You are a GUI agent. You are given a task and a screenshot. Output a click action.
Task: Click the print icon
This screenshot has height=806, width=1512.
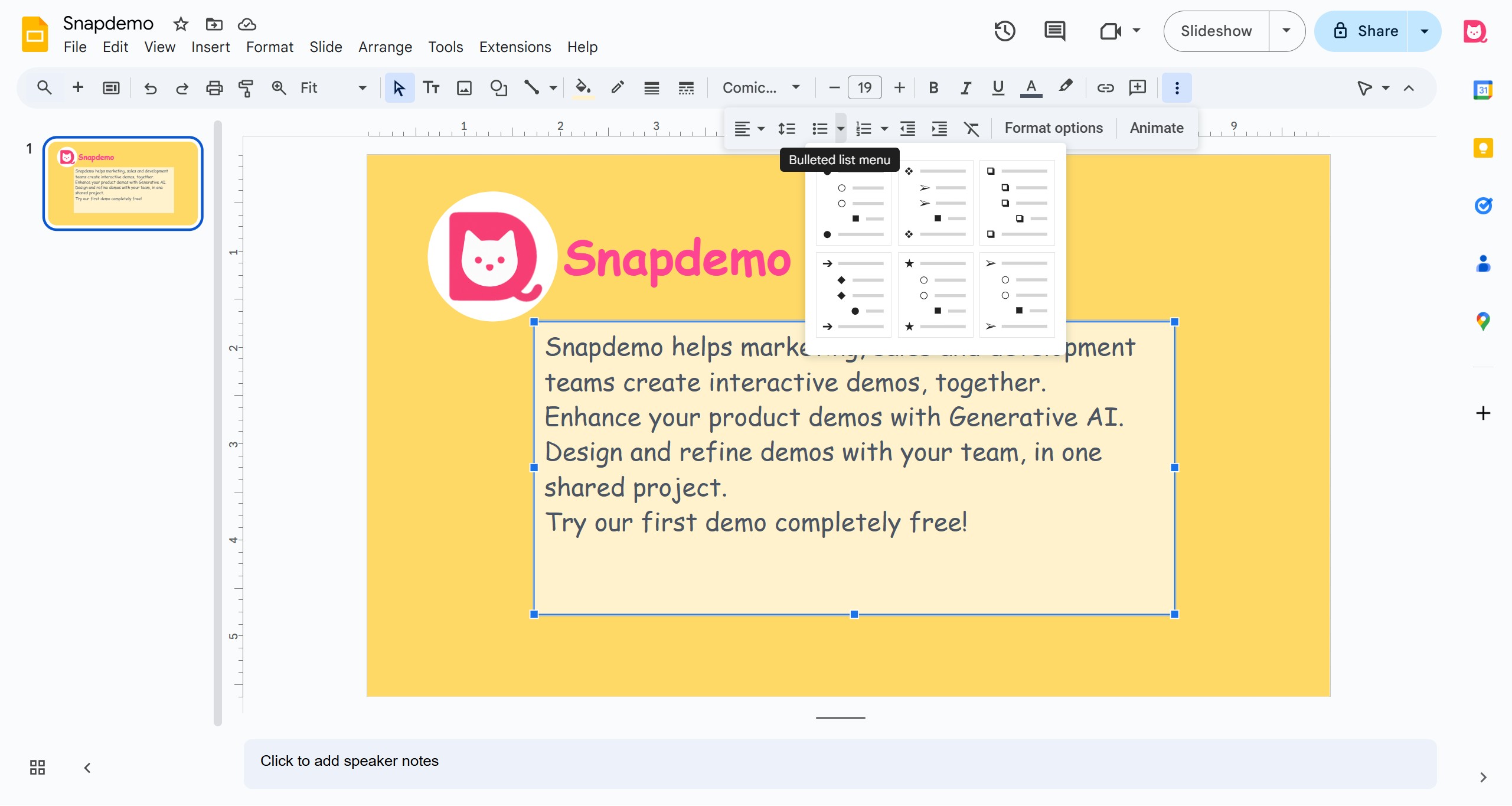tap(214, 88)
